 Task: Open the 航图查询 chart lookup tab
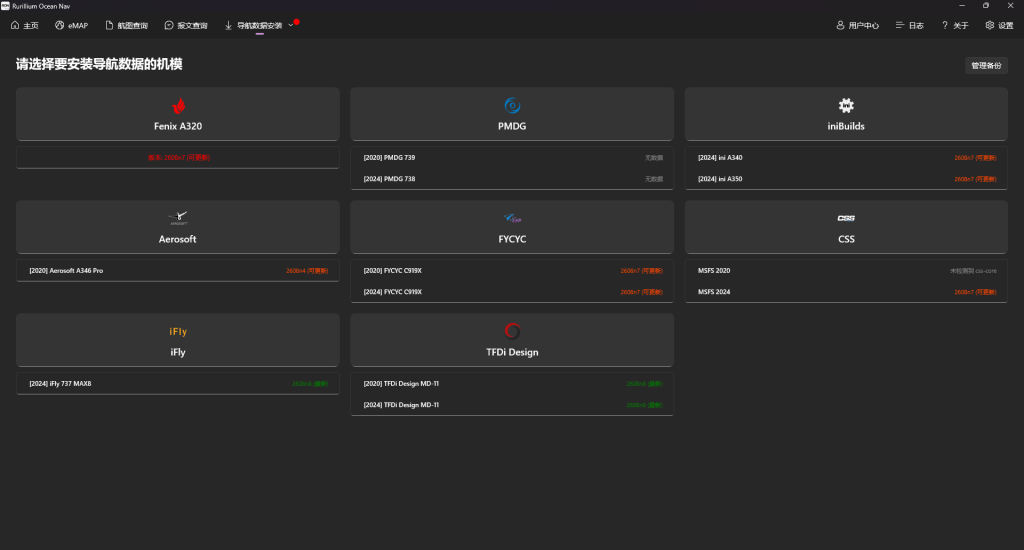point(127,25)
